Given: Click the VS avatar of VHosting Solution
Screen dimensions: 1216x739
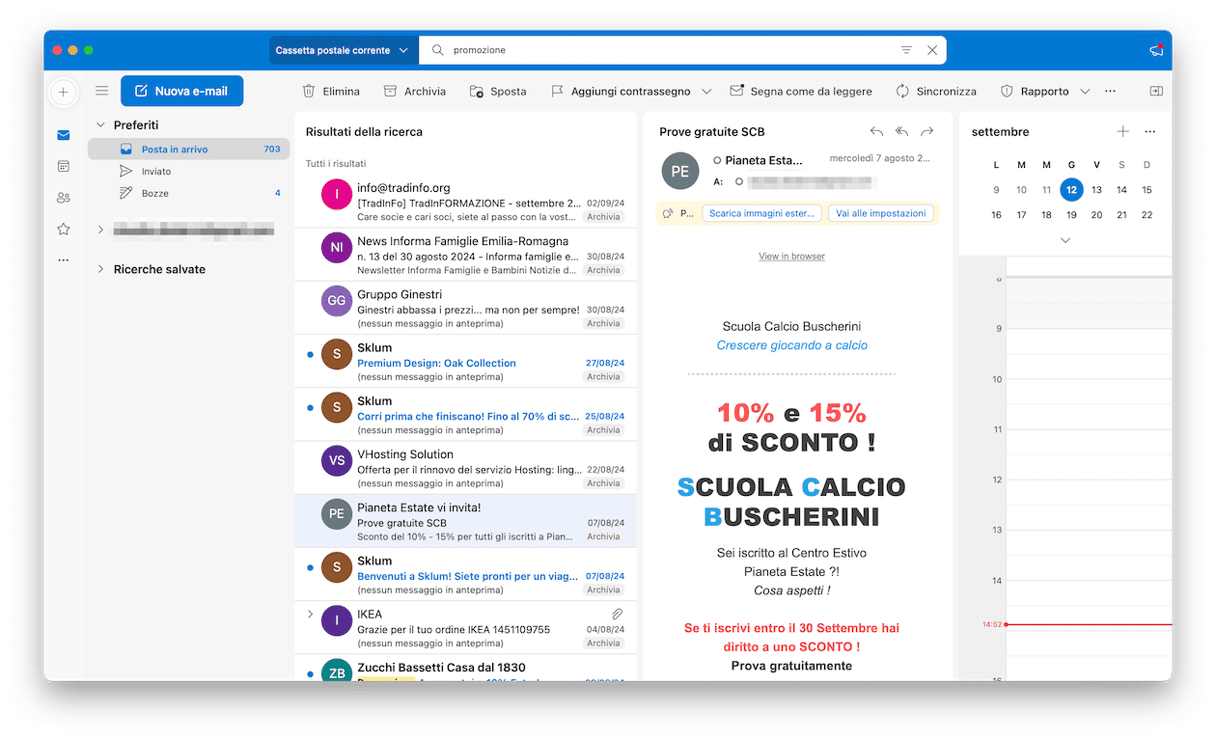Looking at the screenshot, I should click(x=337, y=460).
